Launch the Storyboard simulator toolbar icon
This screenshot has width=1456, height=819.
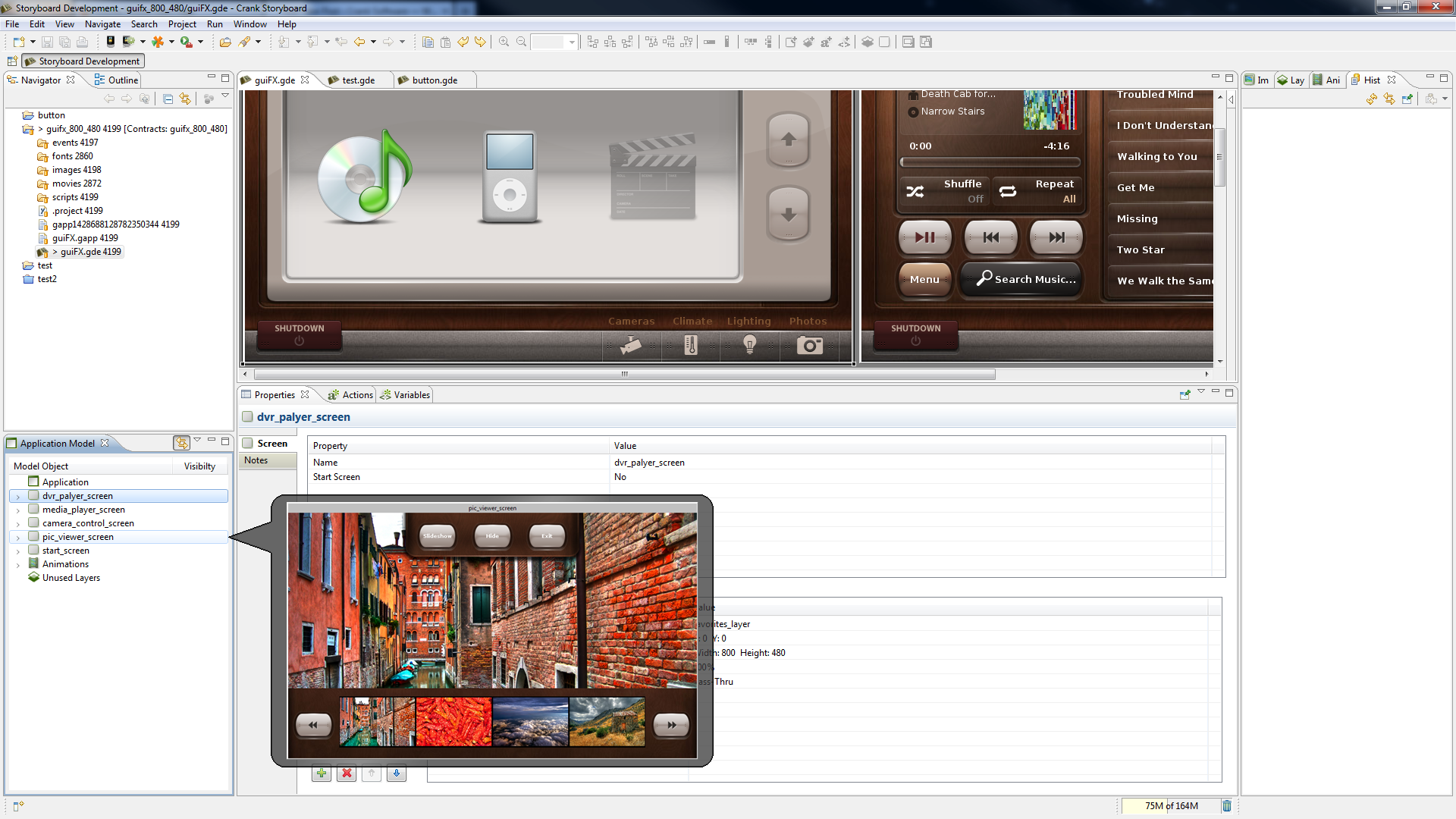111,42
